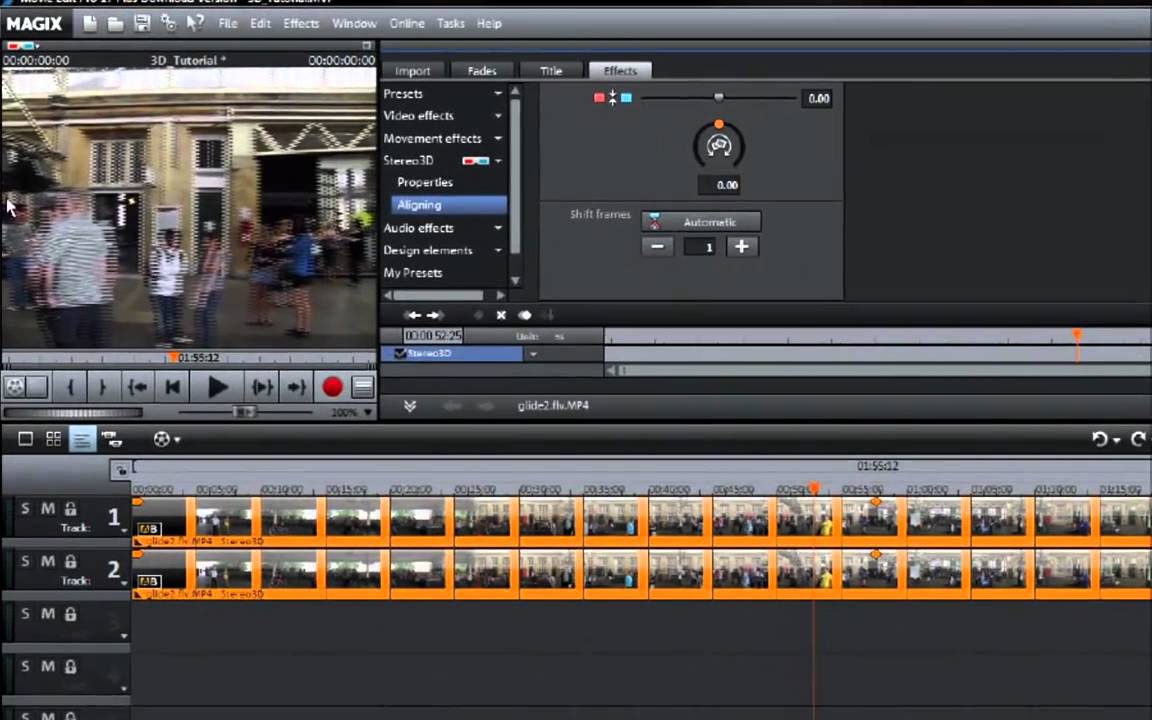Image resolution: width=1152 pixels, height=720 pixels.
Task: Adjust the preview zoom slider
Action: click(x=244, y=412)
